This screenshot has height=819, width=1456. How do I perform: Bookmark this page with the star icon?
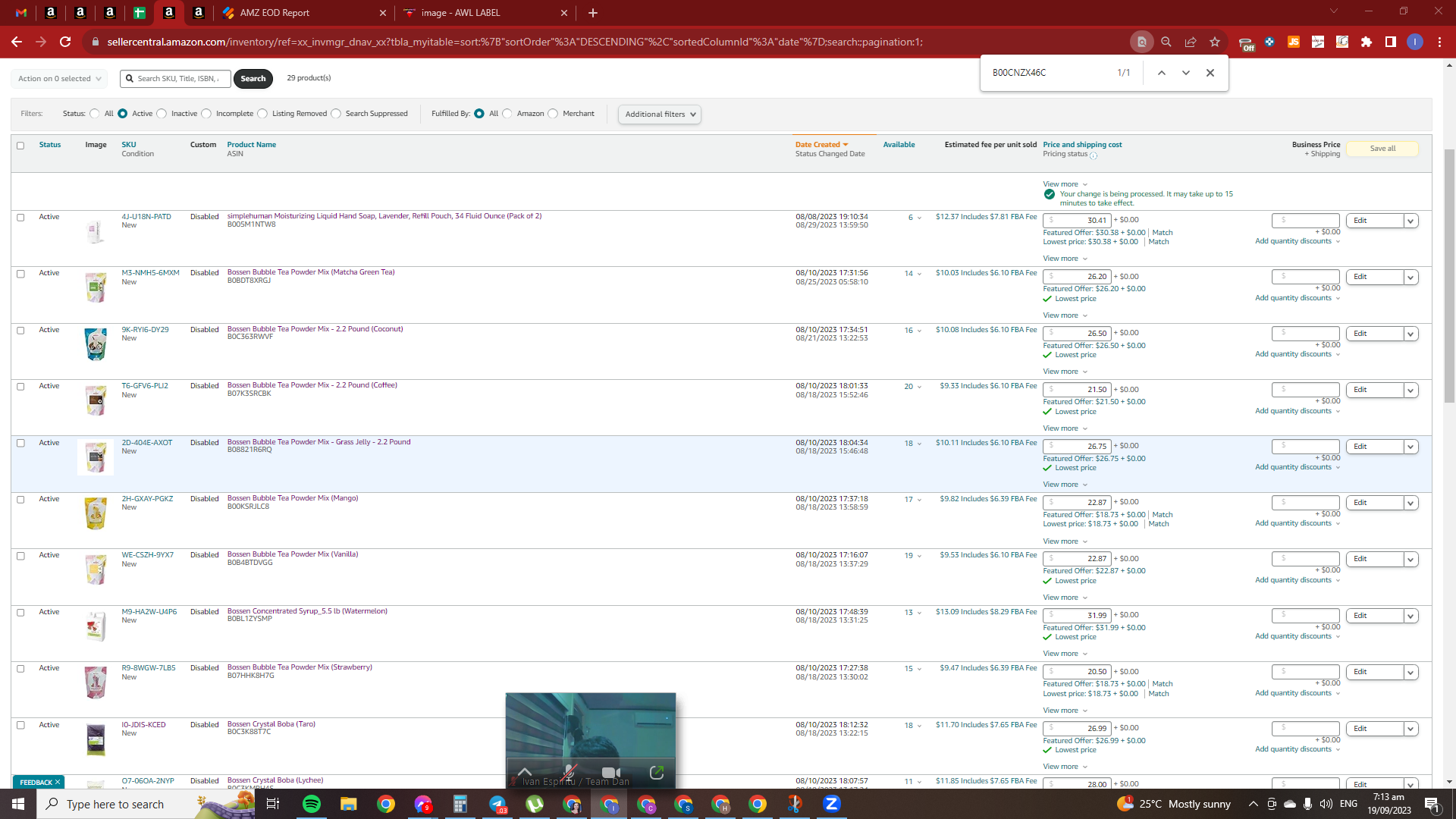click(1215, 42)
